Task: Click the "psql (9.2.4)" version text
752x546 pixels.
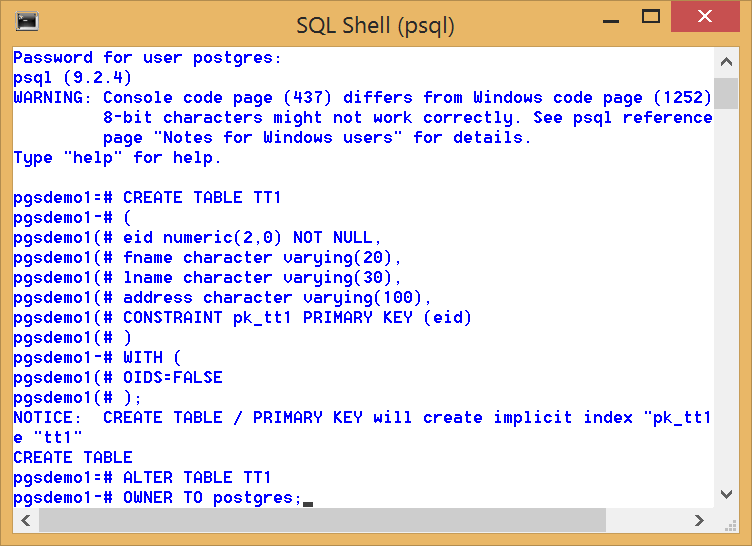Action: pyautogui.click(x=72, y=78)
